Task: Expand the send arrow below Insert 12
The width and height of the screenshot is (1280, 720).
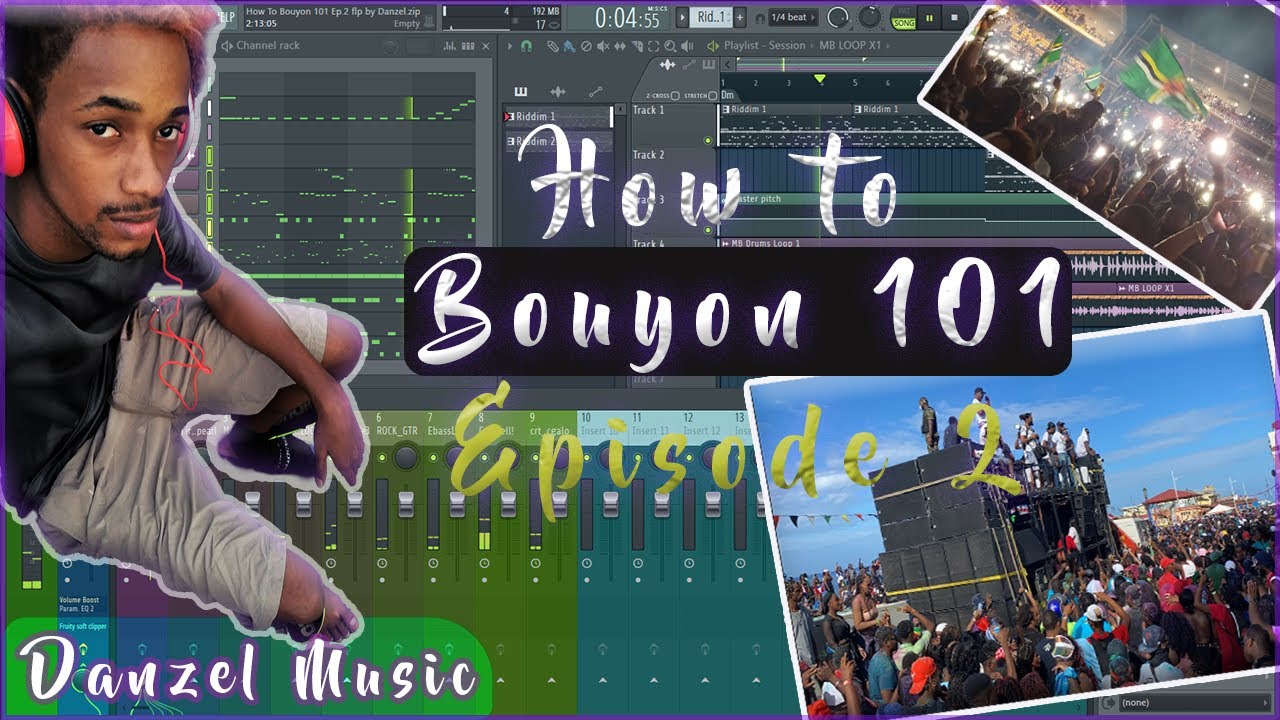Action: pos(704,680)
